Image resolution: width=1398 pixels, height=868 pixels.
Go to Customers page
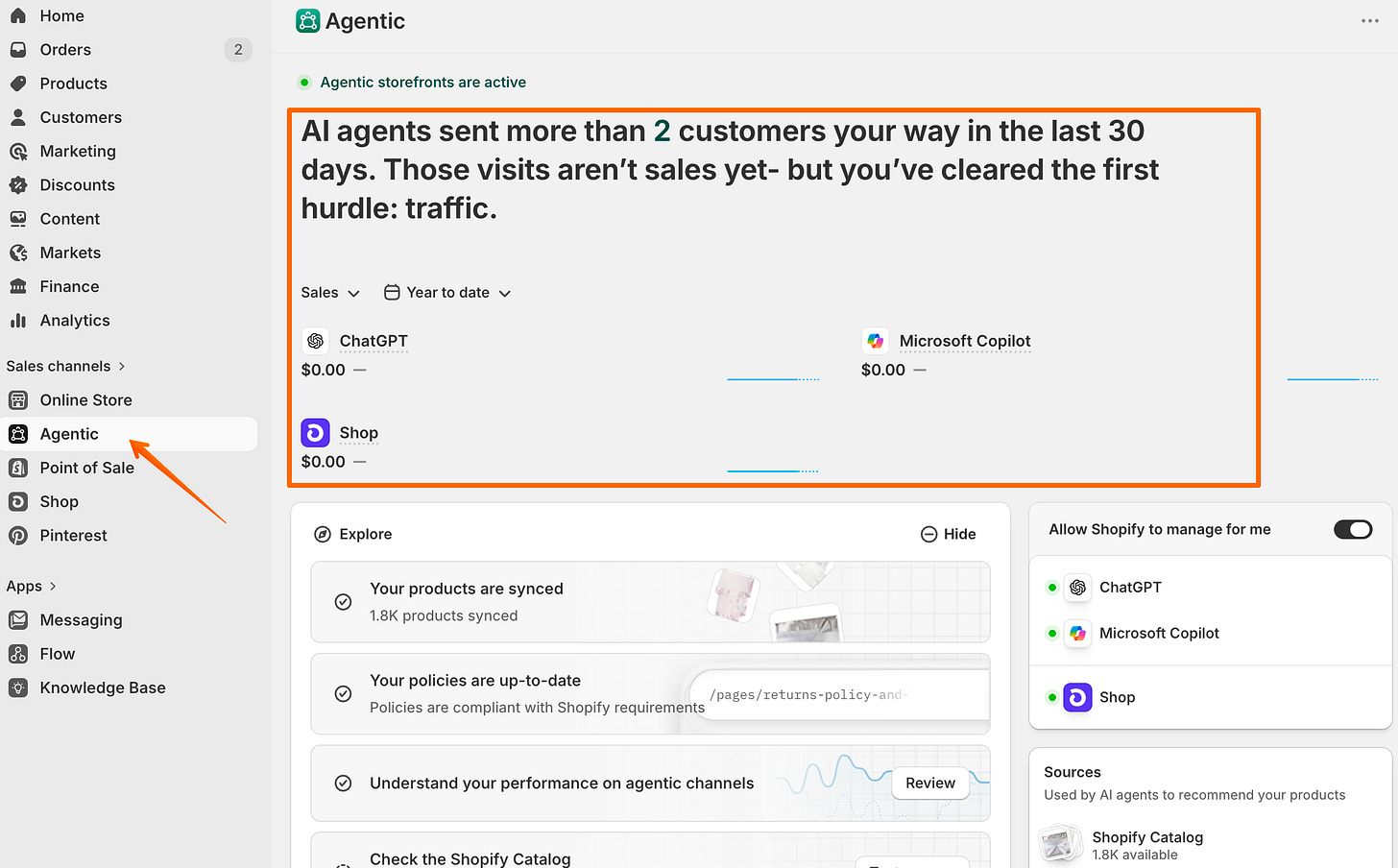click(x=129, y=117)
